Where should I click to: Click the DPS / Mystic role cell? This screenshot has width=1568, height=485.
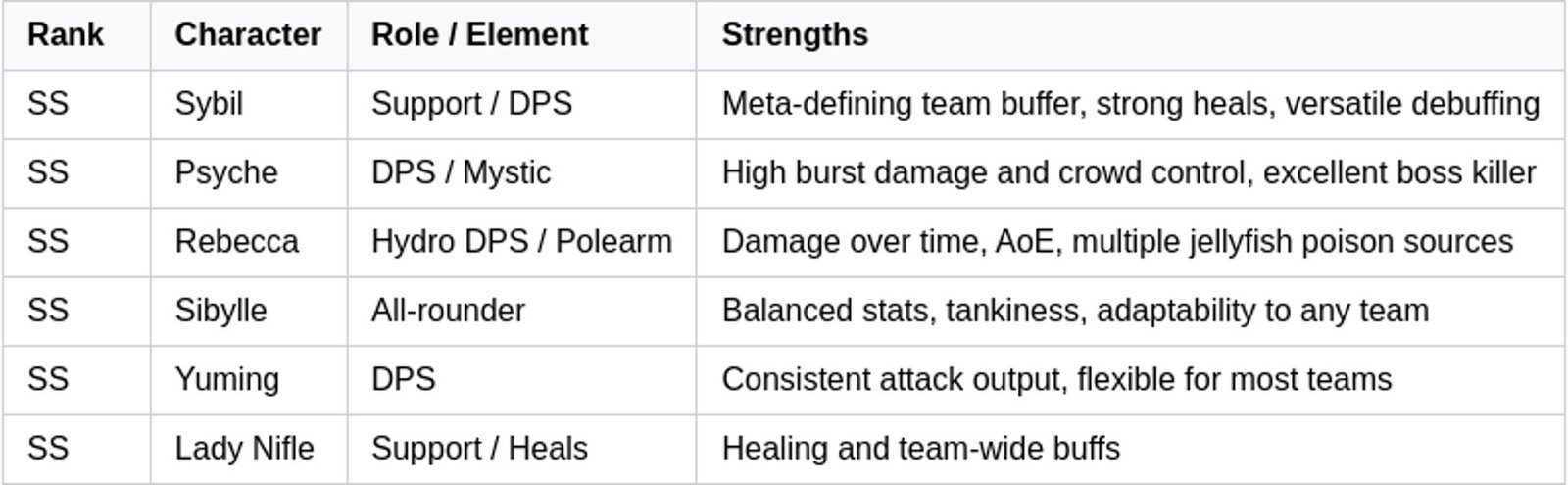[461, 172]
